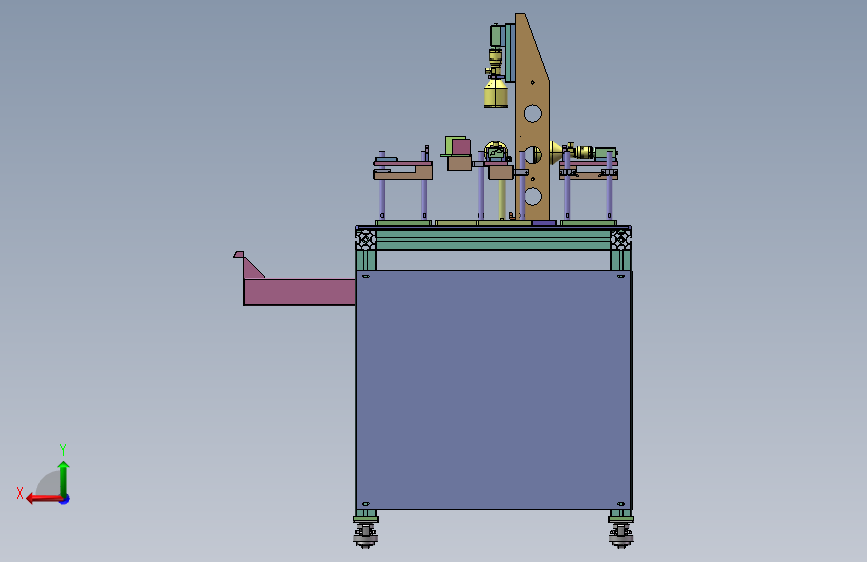The image size is (867, 562).
Task: Click the upper circular hole in the brown plate
Action: (x=533, y=114)
